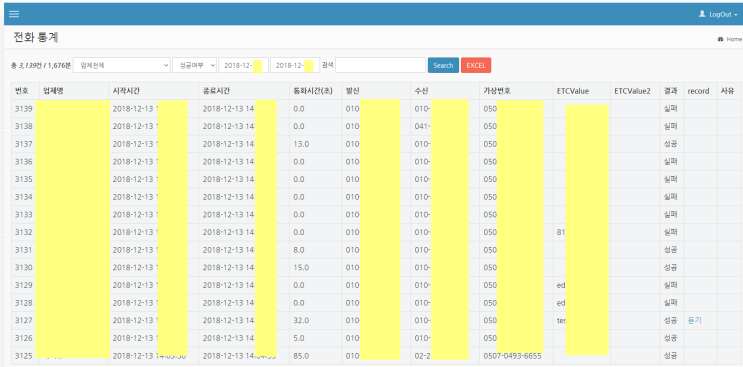Open the hamburger menu icon
The width and height of the screenshot is (743, 367).
pyautogui.click(x=14, y=14)
